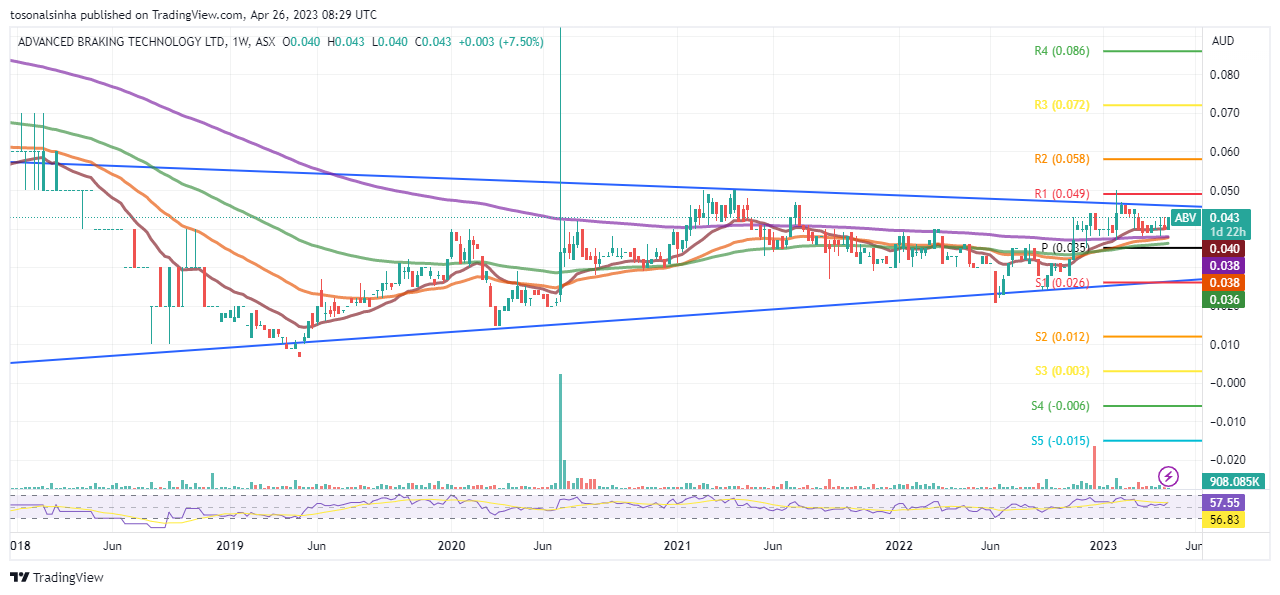The image size is (1280, 595).
Task: Click the current price 0.043 label
Action: (x=1224, y=218)
